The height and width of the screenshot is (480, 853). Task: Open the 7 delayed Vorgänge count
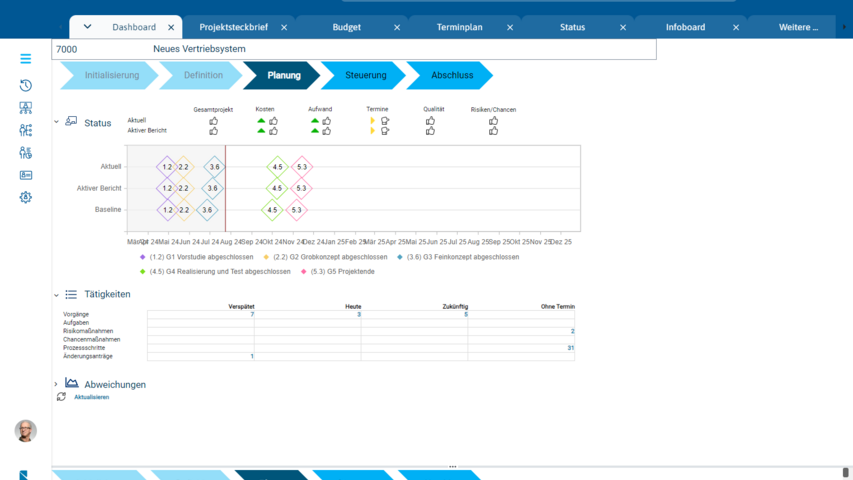[x=251, y=314]
